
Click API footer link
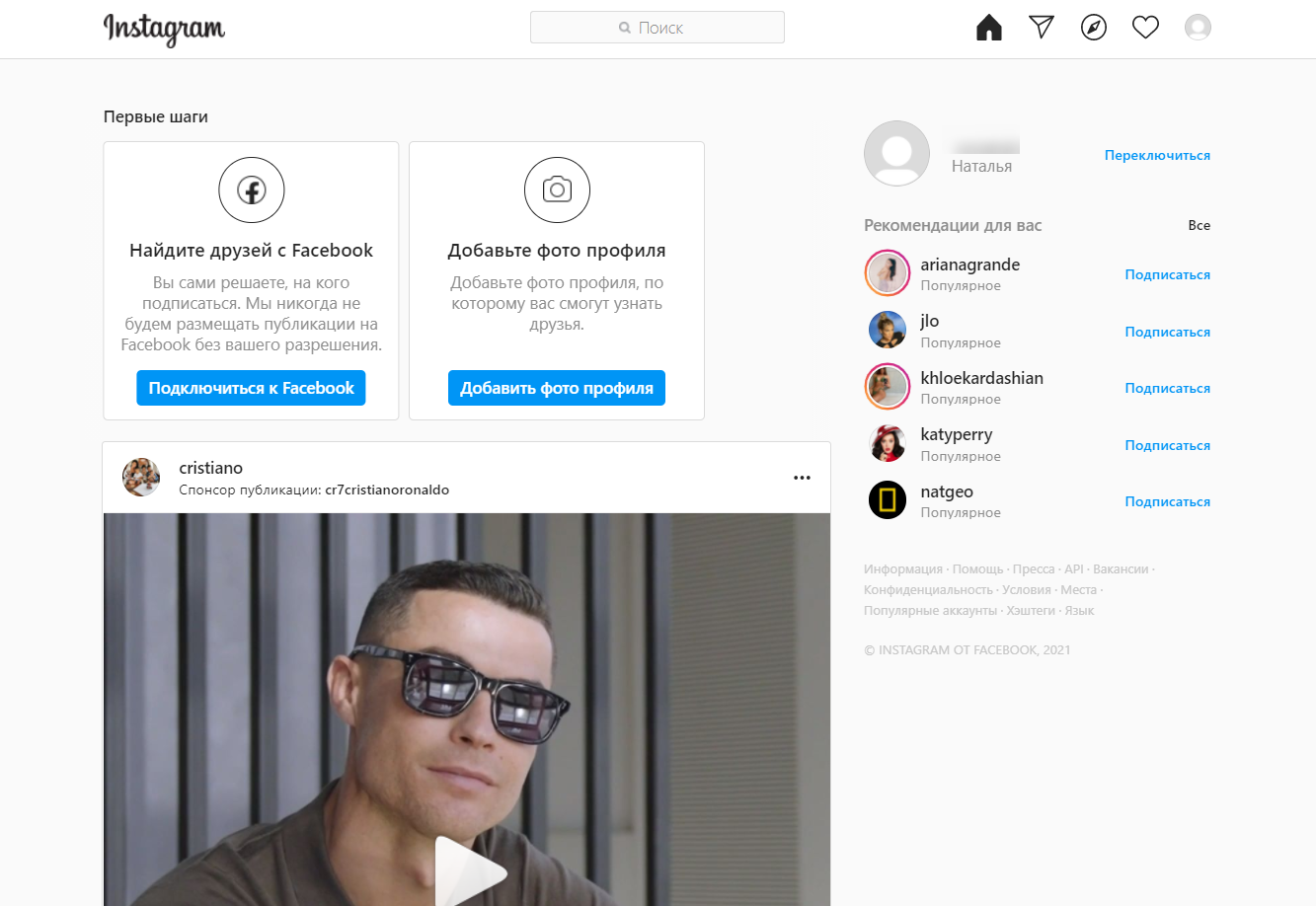1074,569
